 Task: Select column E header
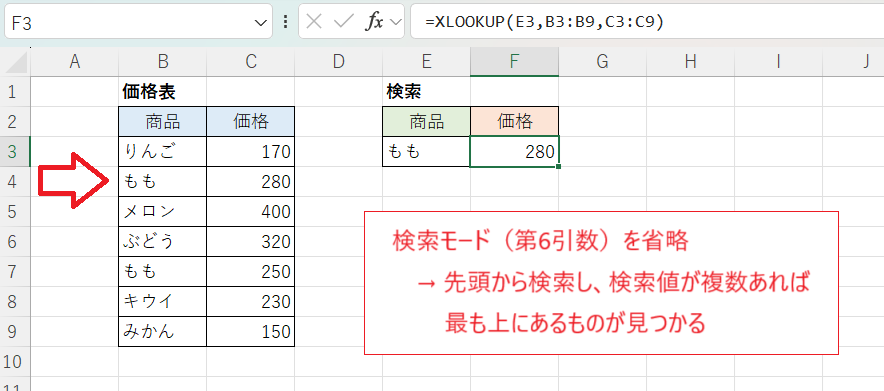426,62
